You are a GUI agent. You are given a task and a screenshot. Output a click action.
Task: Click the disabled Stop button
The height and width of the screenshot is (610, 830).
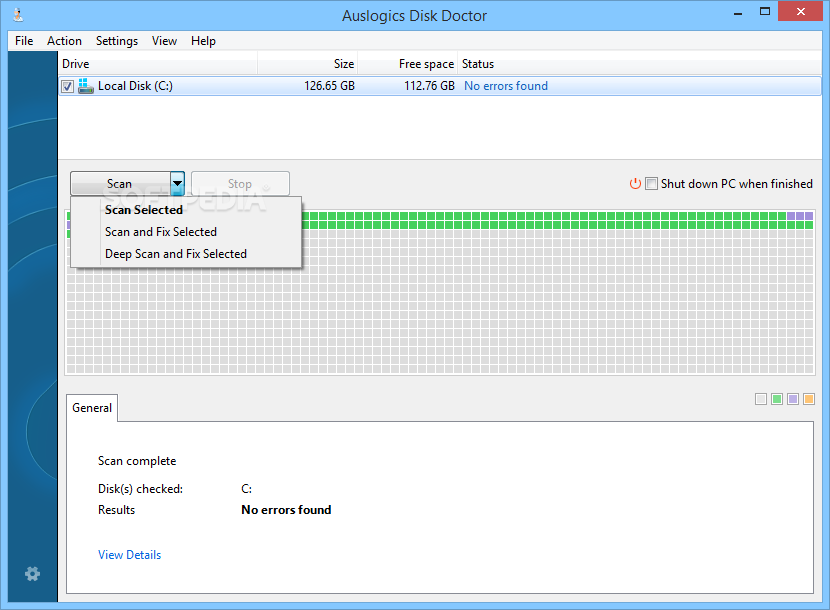(x=240, y=184)
